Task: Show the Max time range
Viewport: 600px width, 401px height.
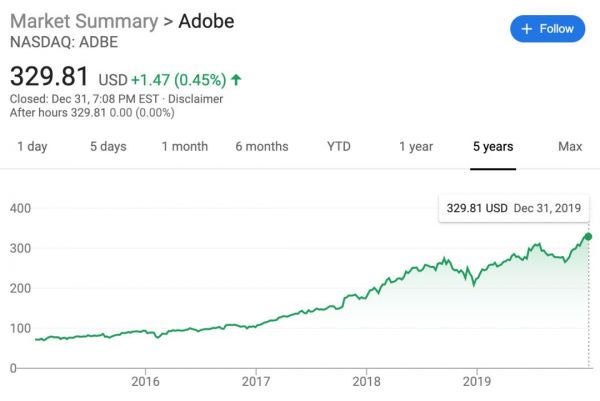Action: (x=570, y=147)
